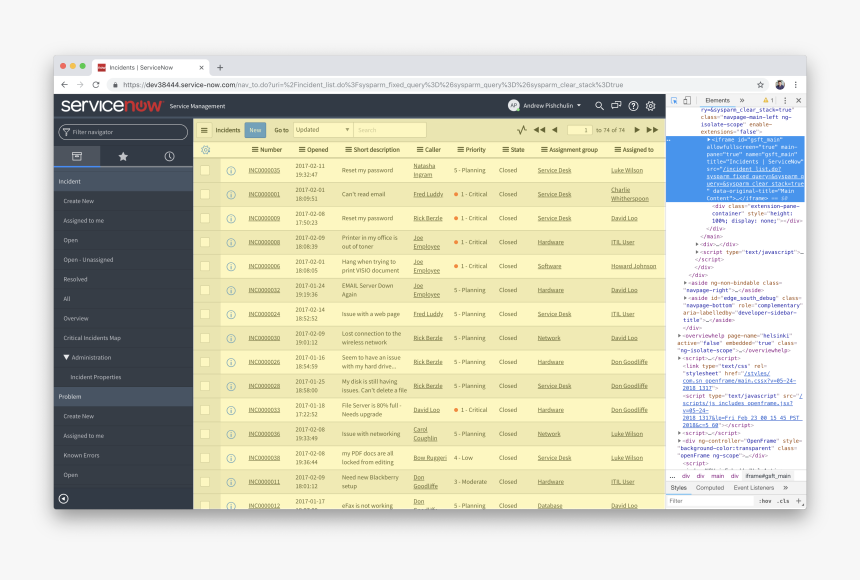Click the global search magnifier icon

tap(600, 106)
